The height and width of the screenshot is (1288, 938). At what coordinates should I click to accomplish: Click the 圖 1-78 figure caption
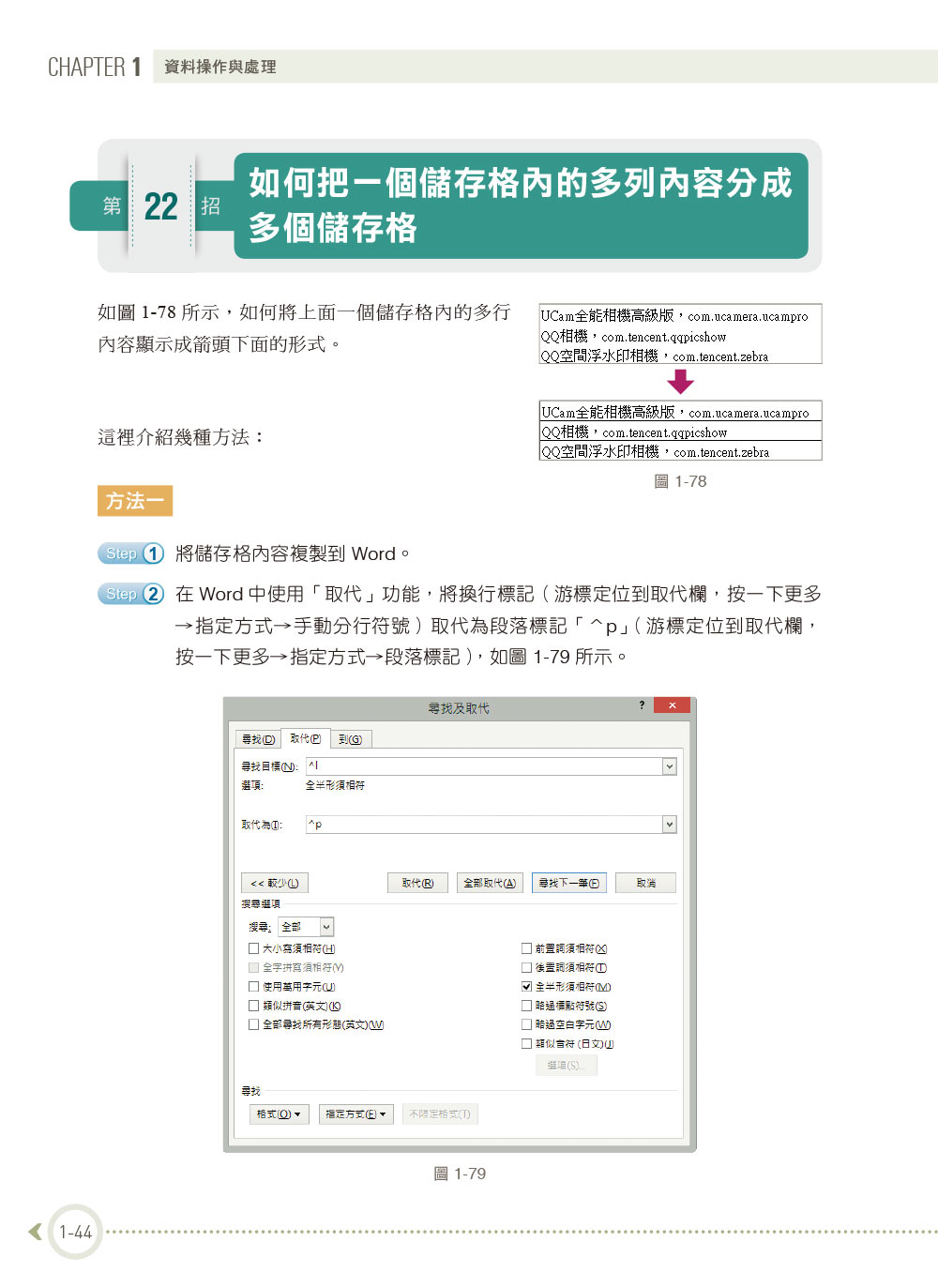680,481
